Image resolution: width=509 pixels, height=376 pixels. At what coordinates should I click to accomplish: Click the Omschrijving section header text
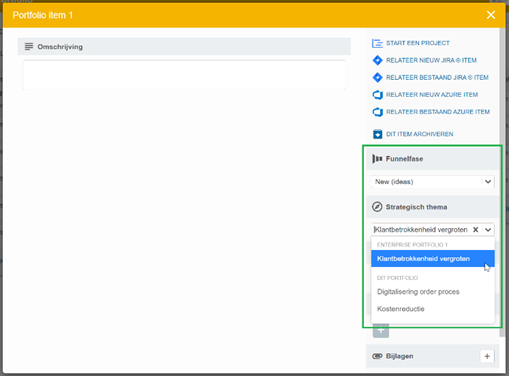tap(60, 47)
